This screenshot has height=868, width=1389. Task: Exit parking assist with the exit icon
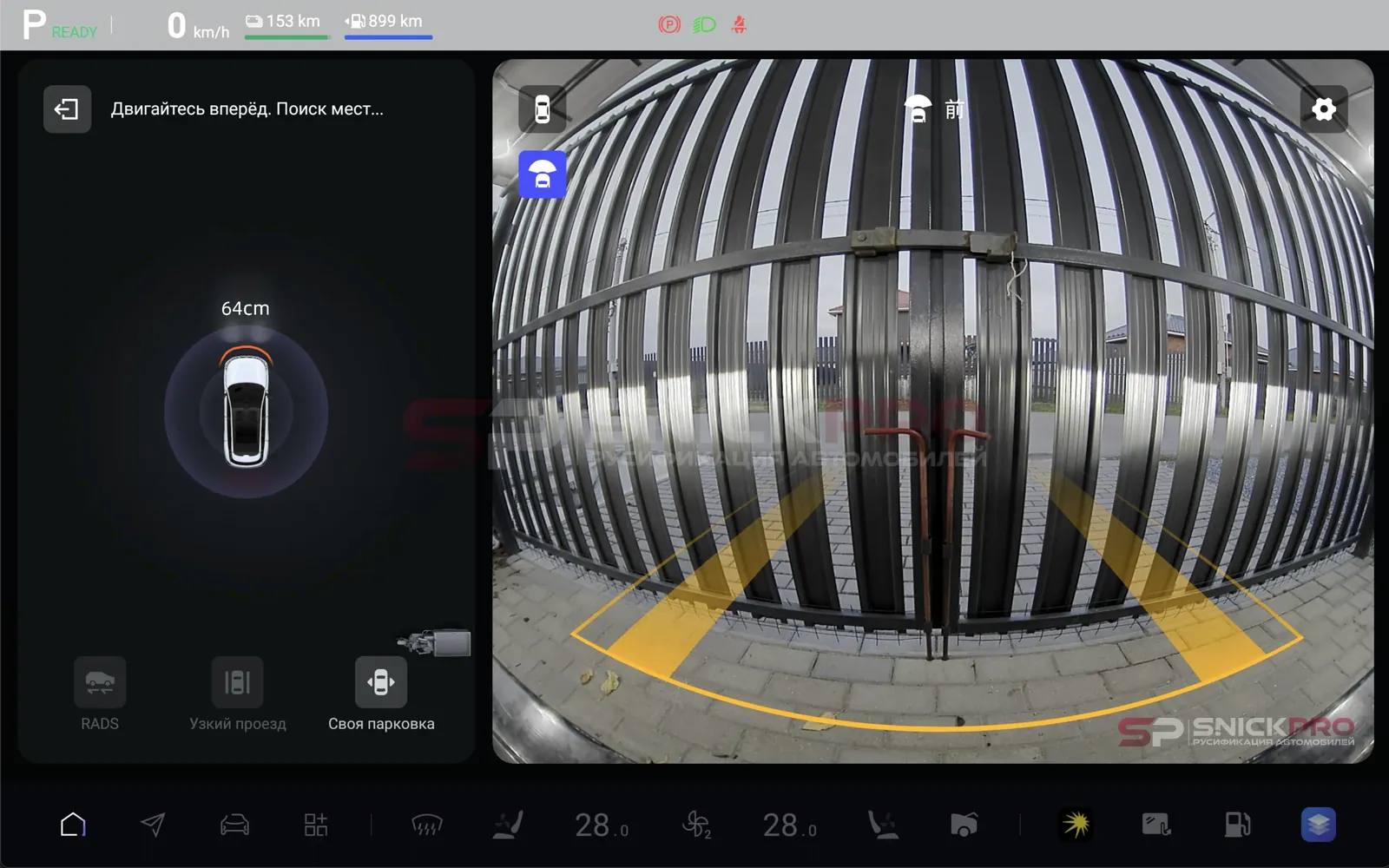tap(67, 109)
